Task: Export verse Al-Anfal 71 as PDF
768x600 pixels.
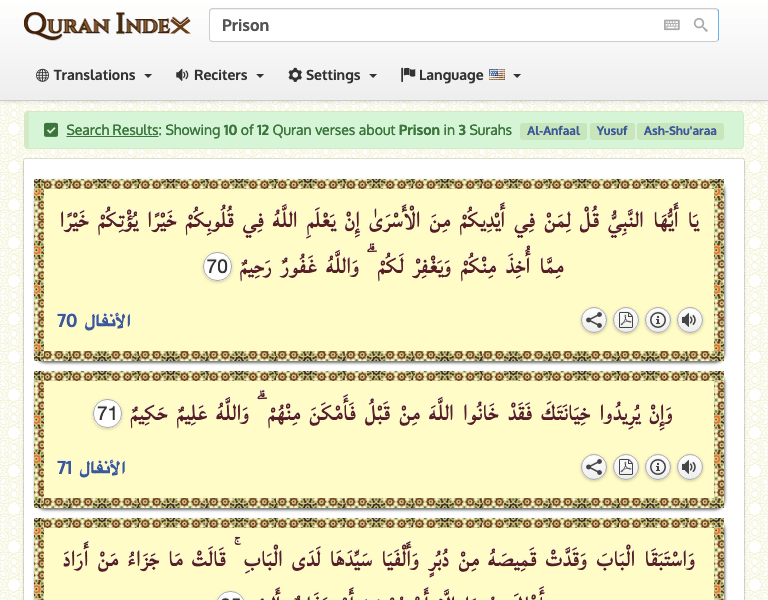Action: tap(626, 467)
